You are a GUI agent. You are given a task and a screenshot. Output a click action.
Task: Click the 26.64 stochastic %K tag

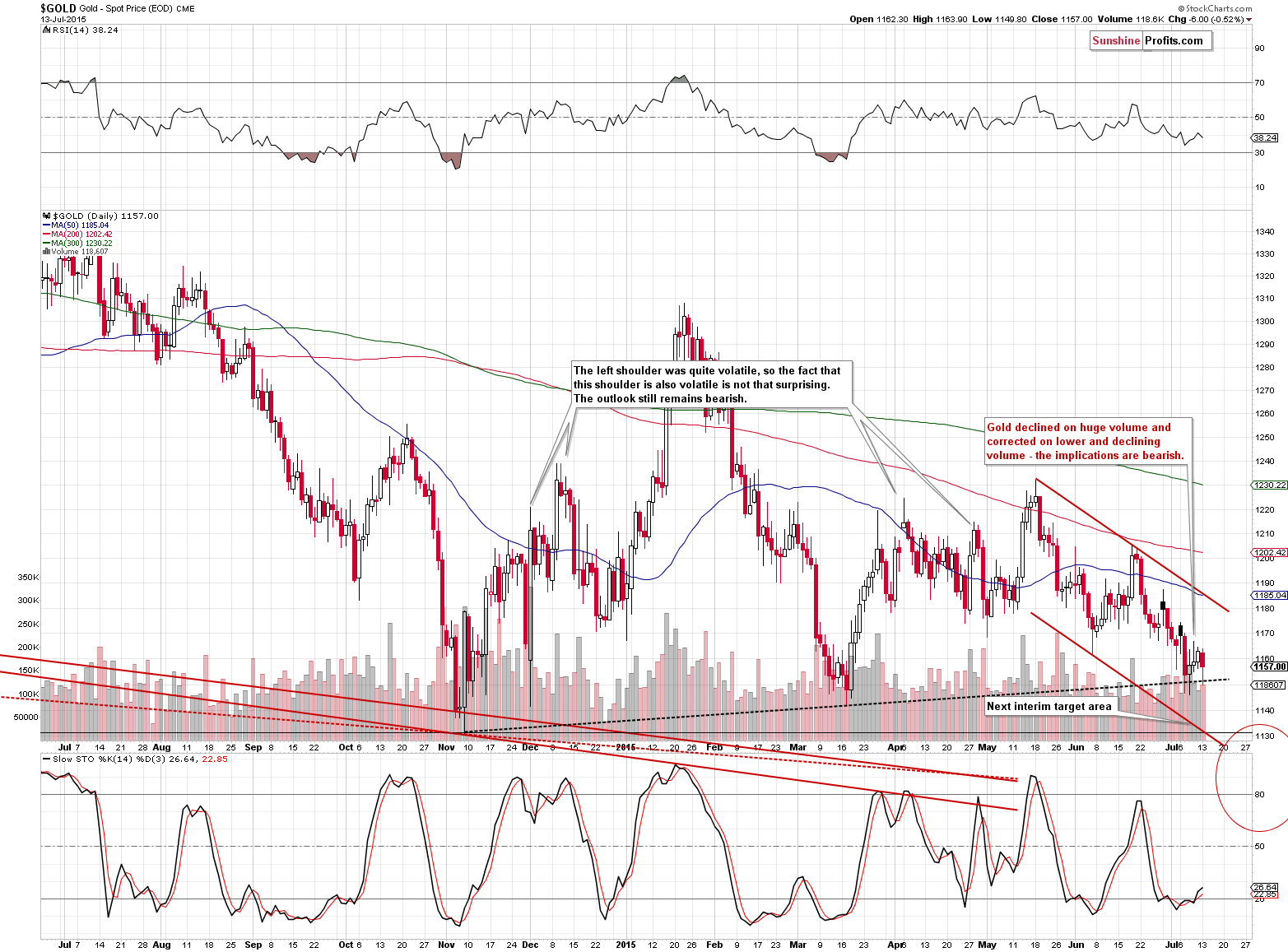click(x=1266, y=887)
